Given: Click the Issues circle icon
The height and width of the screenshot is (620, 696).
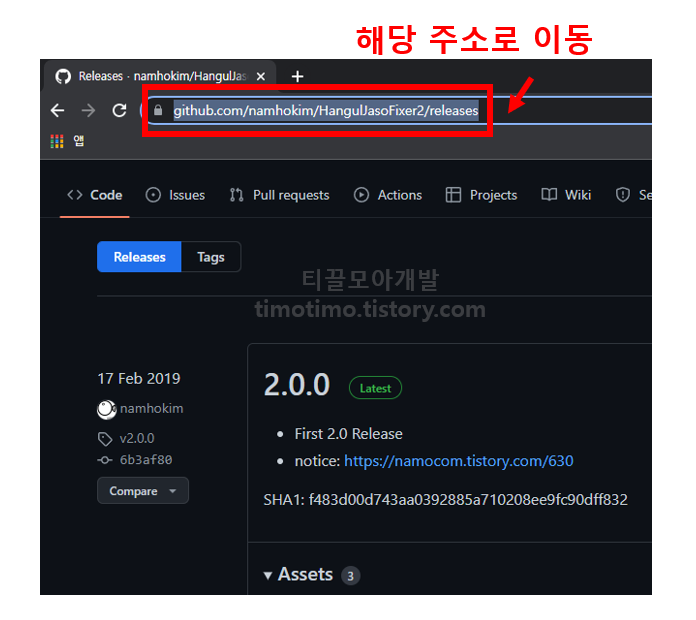Looking at the screenshot, I should coord(153,195).
